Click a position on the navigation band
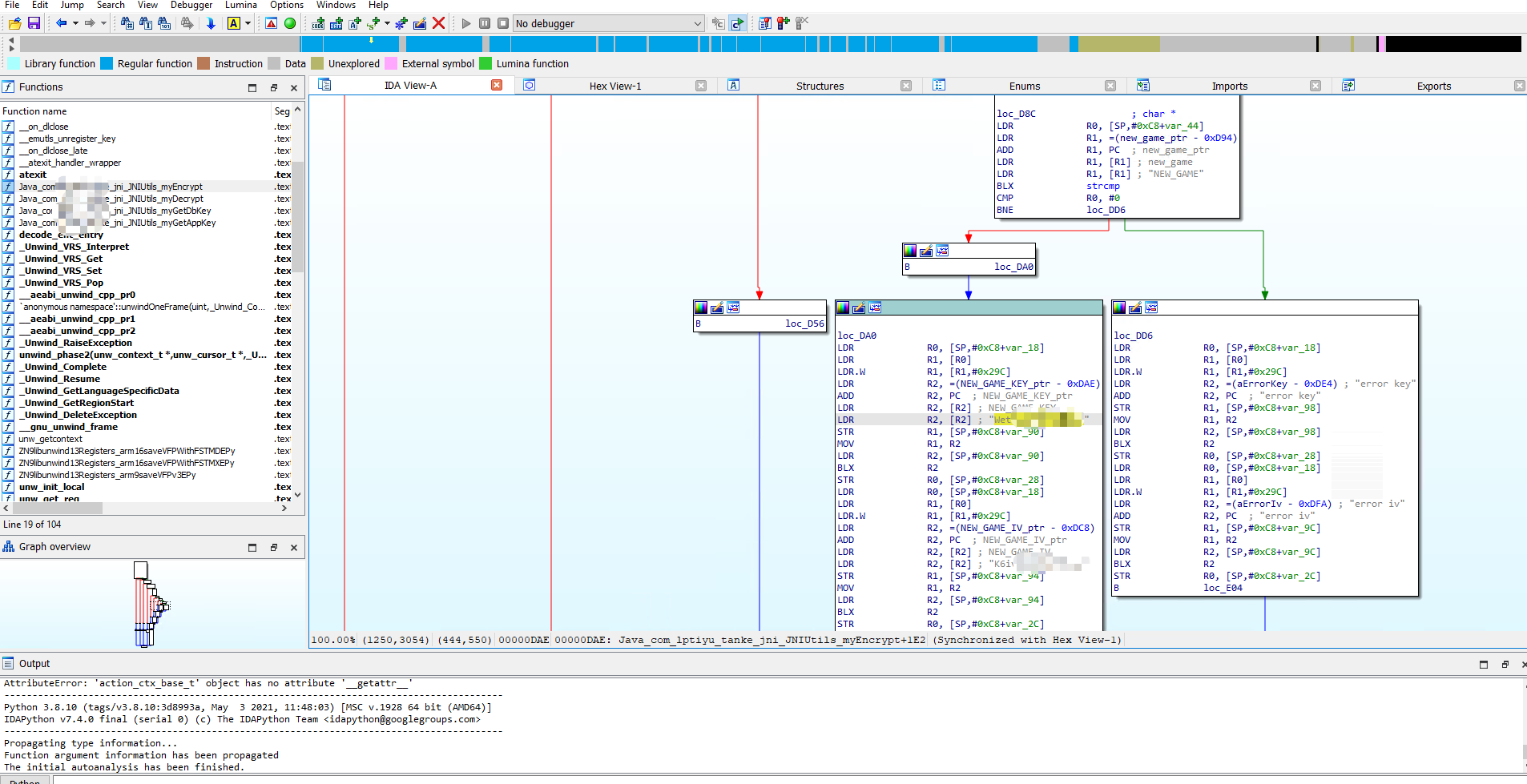 click(x=721, y=43)
